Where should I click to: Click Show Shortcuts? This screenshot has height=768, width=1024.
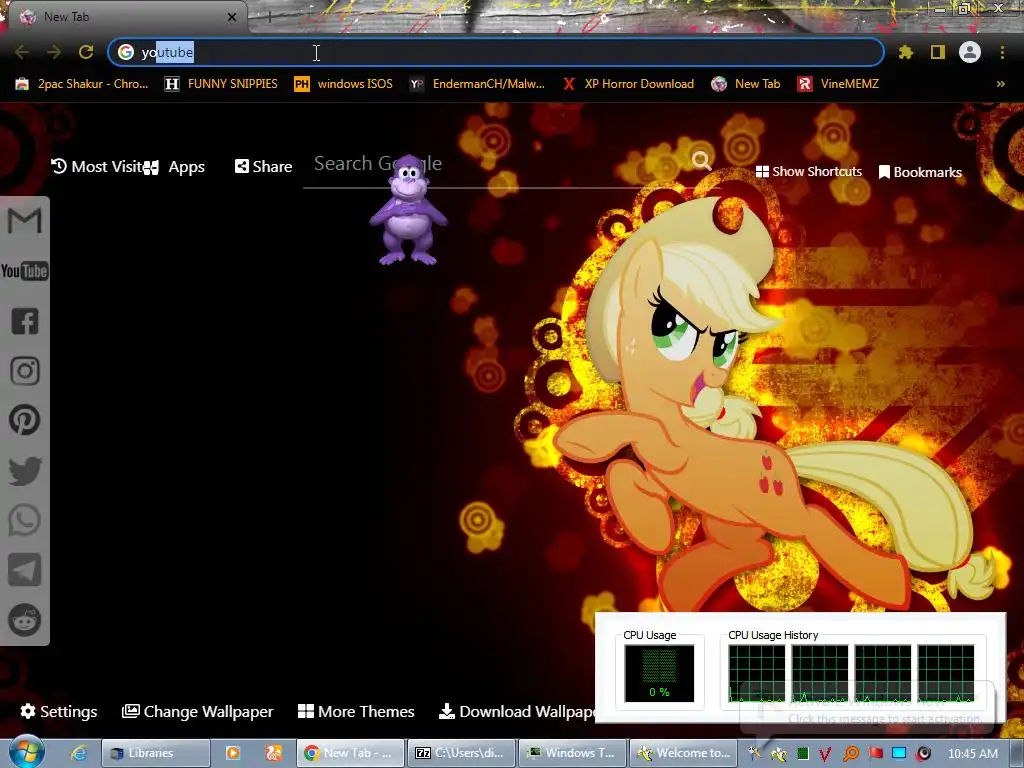click(809, 172)
